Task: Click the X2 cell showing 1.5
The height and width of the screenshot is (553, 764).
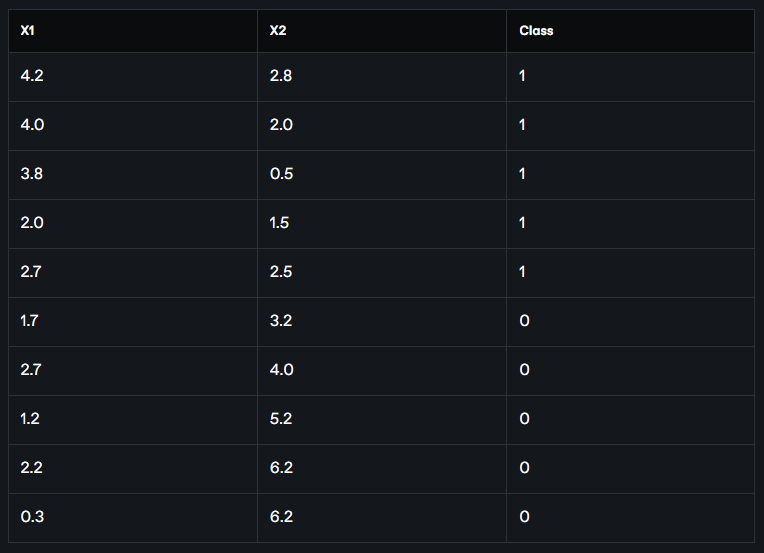Action: (280, 223)
